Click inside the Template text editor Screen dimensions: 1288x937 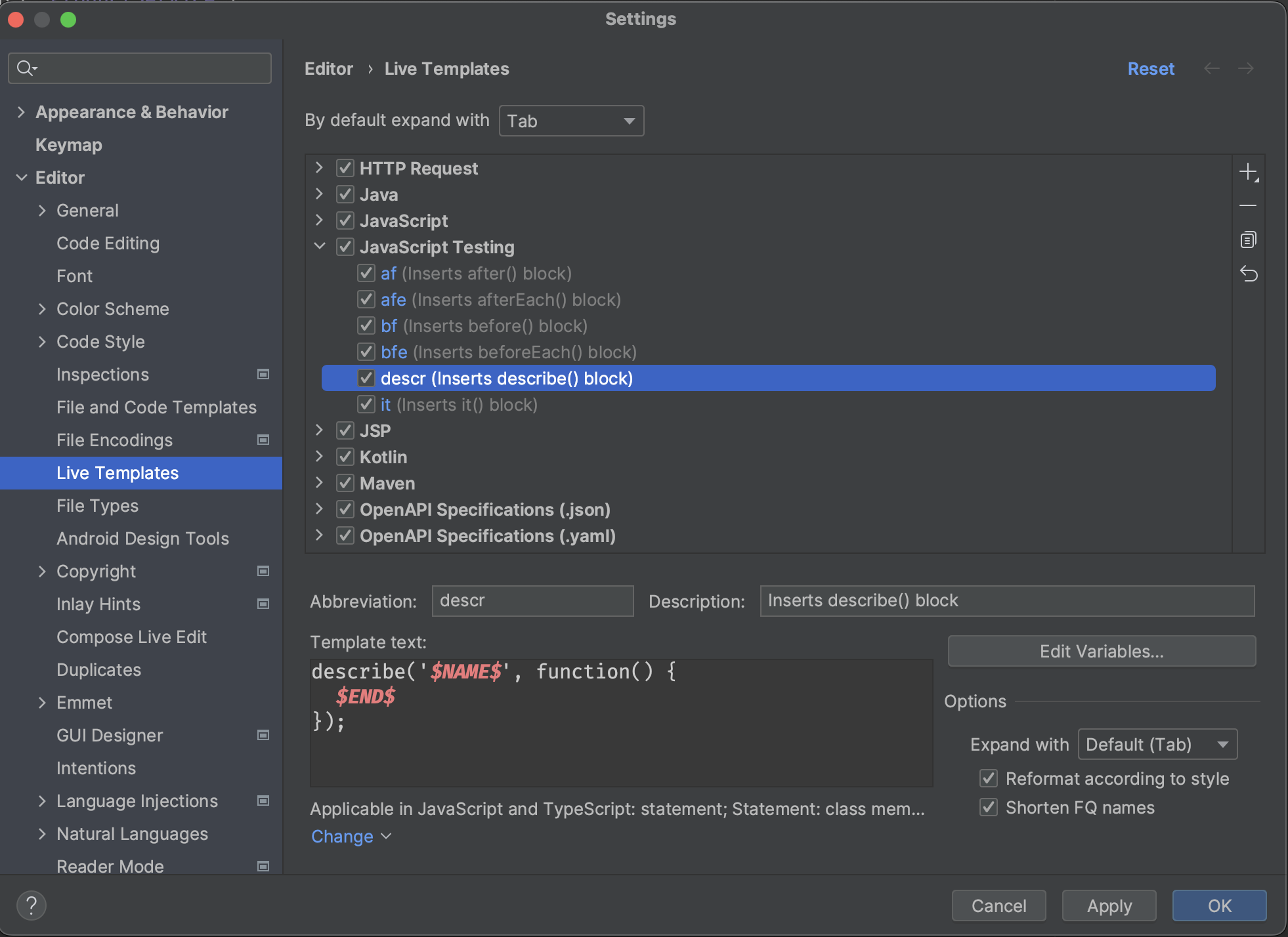(x=621, y=722)
